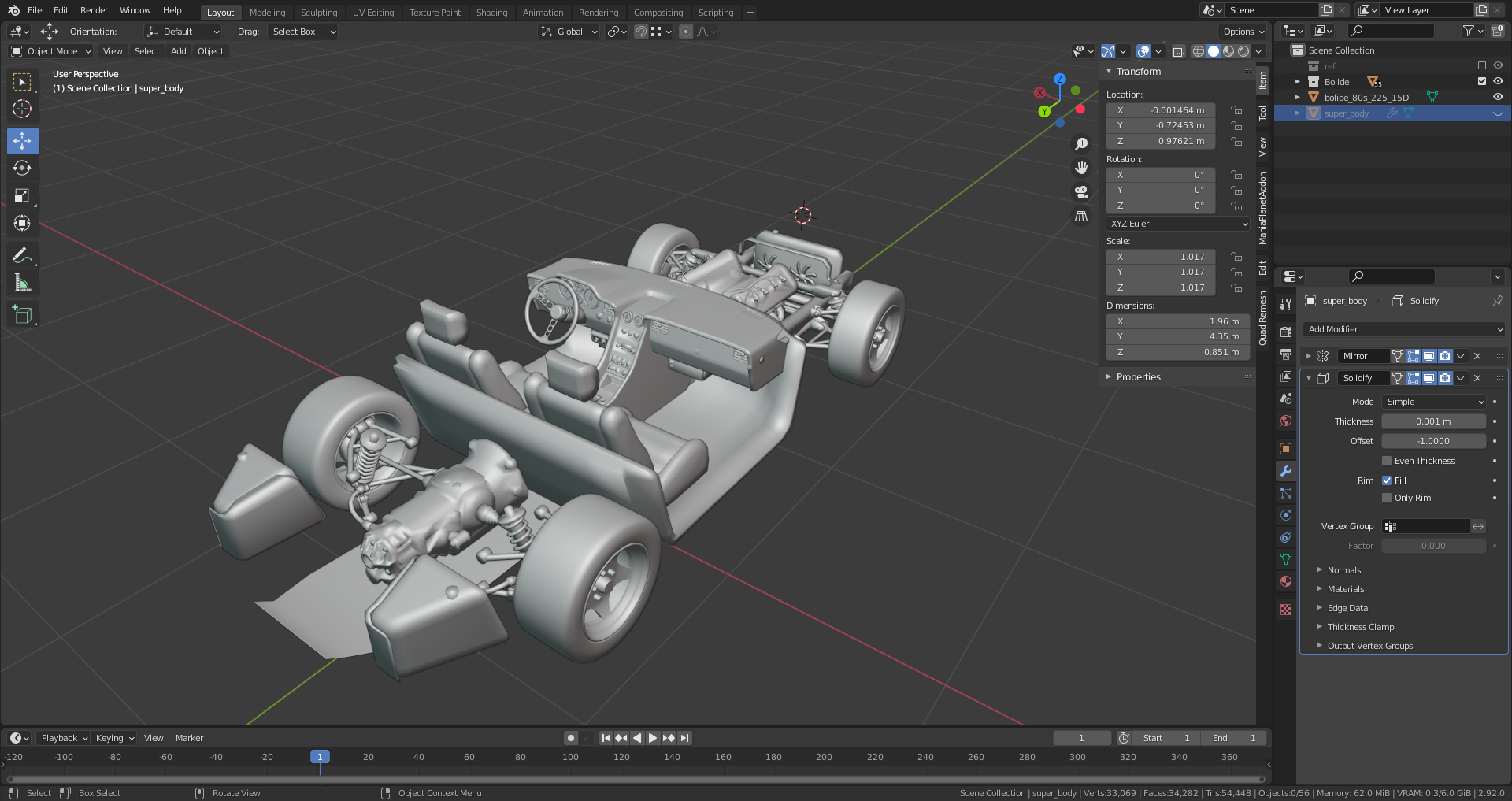Image resolution: width=1512 pixels, height=801 pixels.
Task: Expand the Thickness Clamp section
Action: (1360, 627)
